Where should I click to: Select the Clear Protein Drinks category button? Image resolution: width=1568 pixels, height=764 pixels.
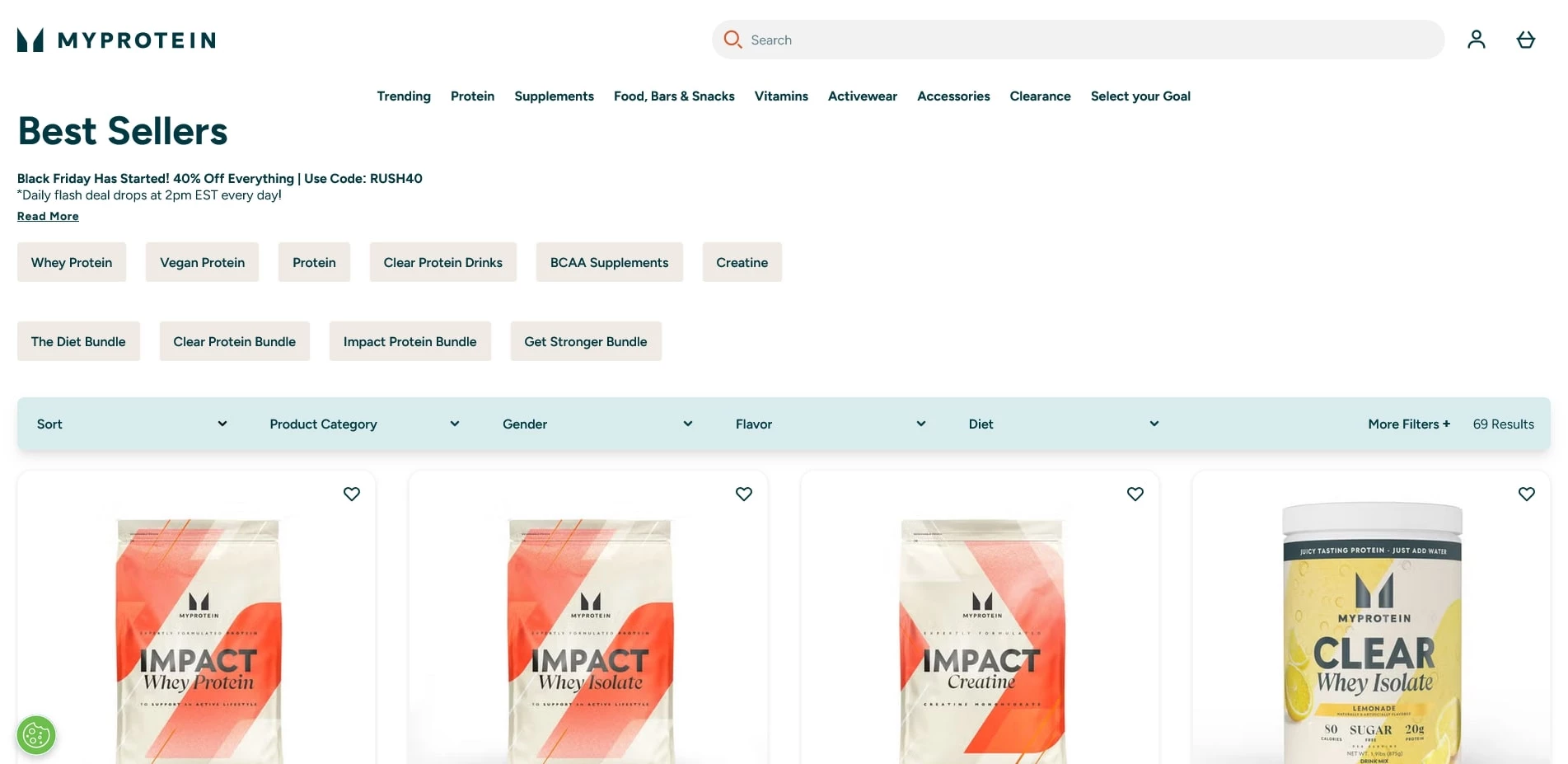pos(442,262)
